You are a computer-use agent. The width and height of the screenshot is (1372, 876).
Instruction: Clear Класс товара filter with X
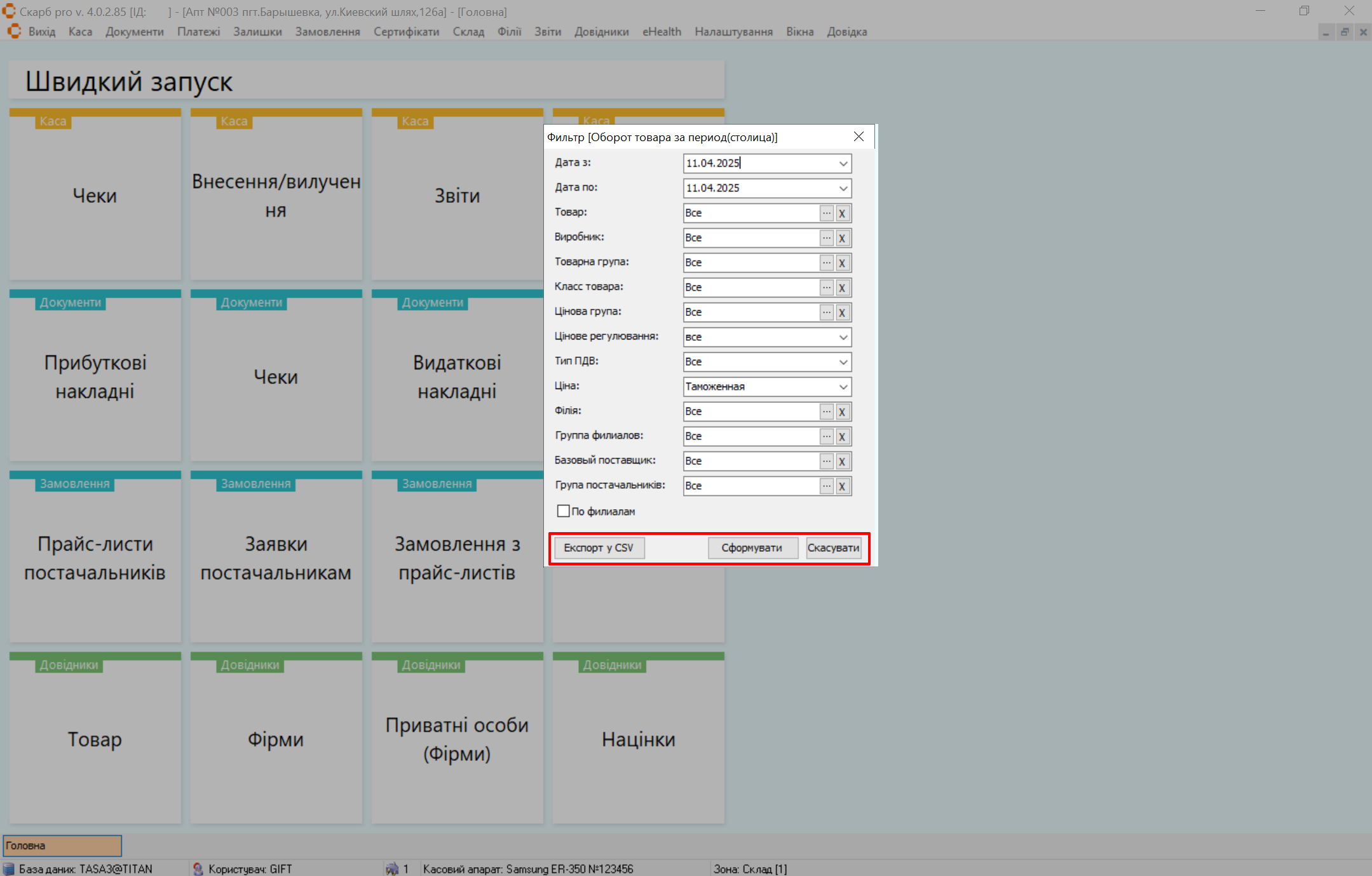click(x=842, y=288)
